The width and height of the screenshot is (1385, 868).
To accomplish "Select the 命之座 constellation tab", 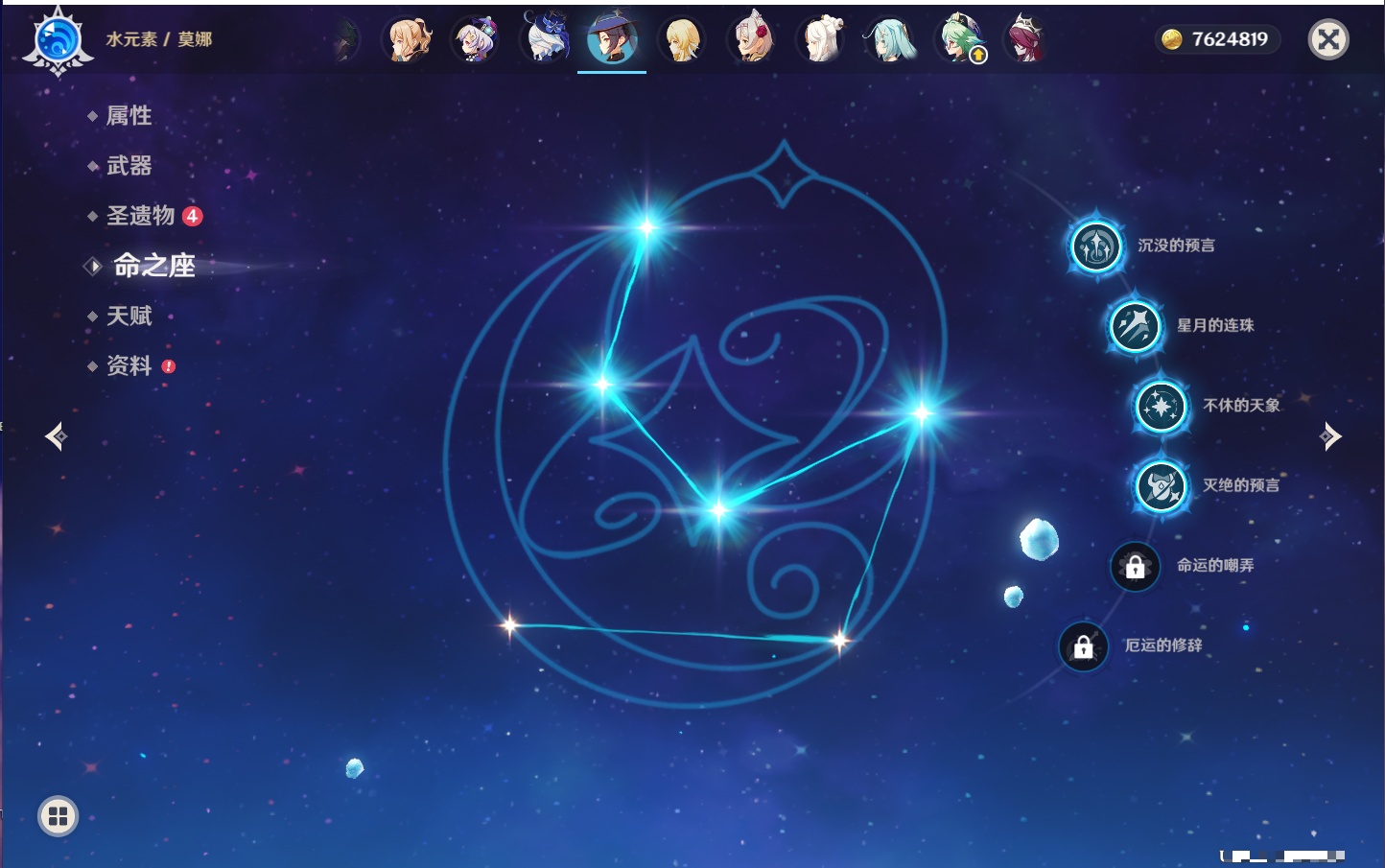I will point(154,266).
